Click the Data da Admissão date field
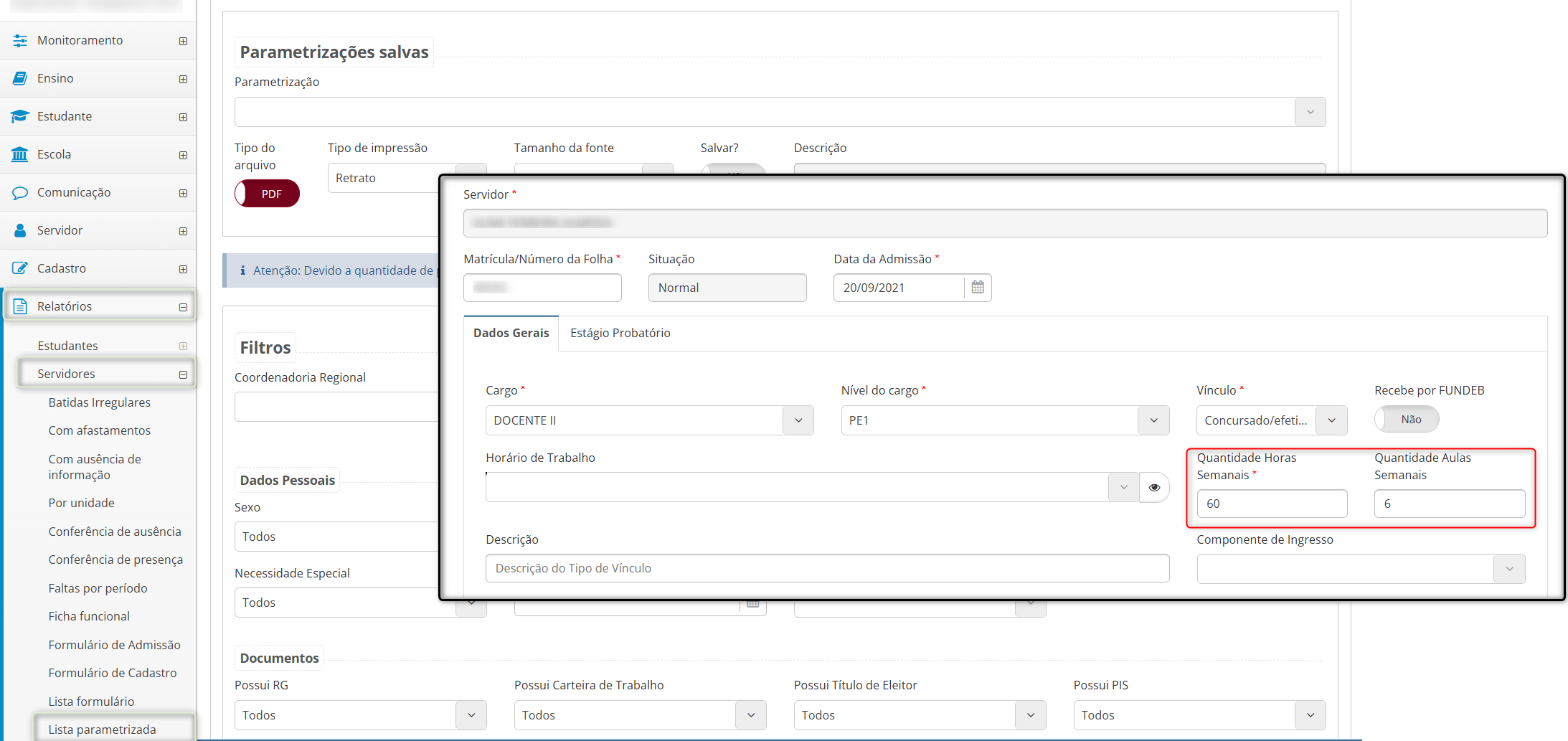1568x741 pixels. tap(899, 288)
